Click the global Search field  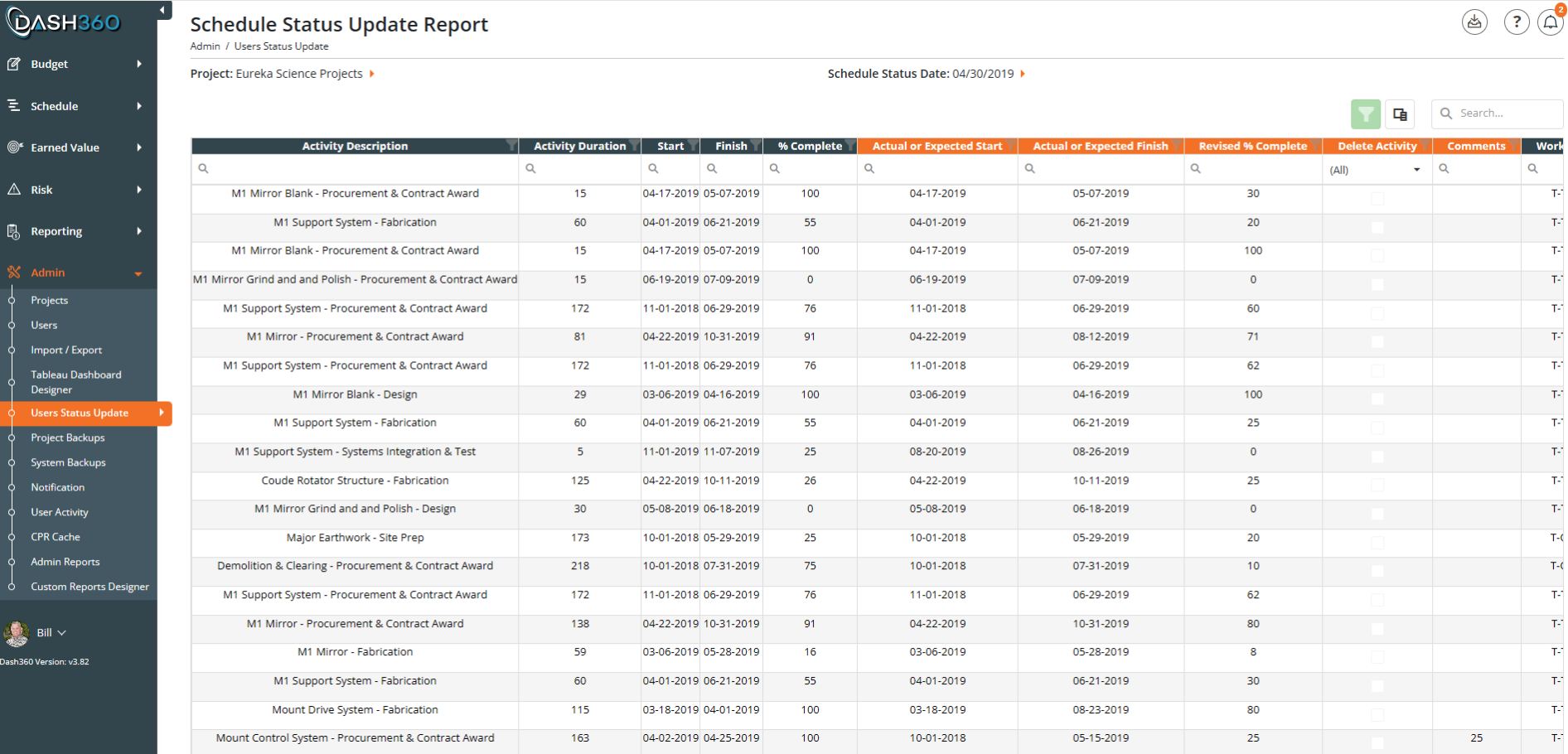(1498, 114)
